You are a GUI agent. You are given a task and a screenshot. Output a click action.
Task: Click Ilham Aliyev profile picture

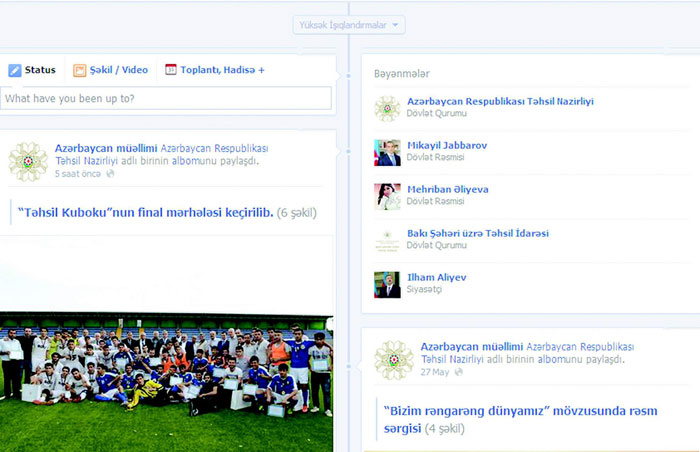(387, 285)
